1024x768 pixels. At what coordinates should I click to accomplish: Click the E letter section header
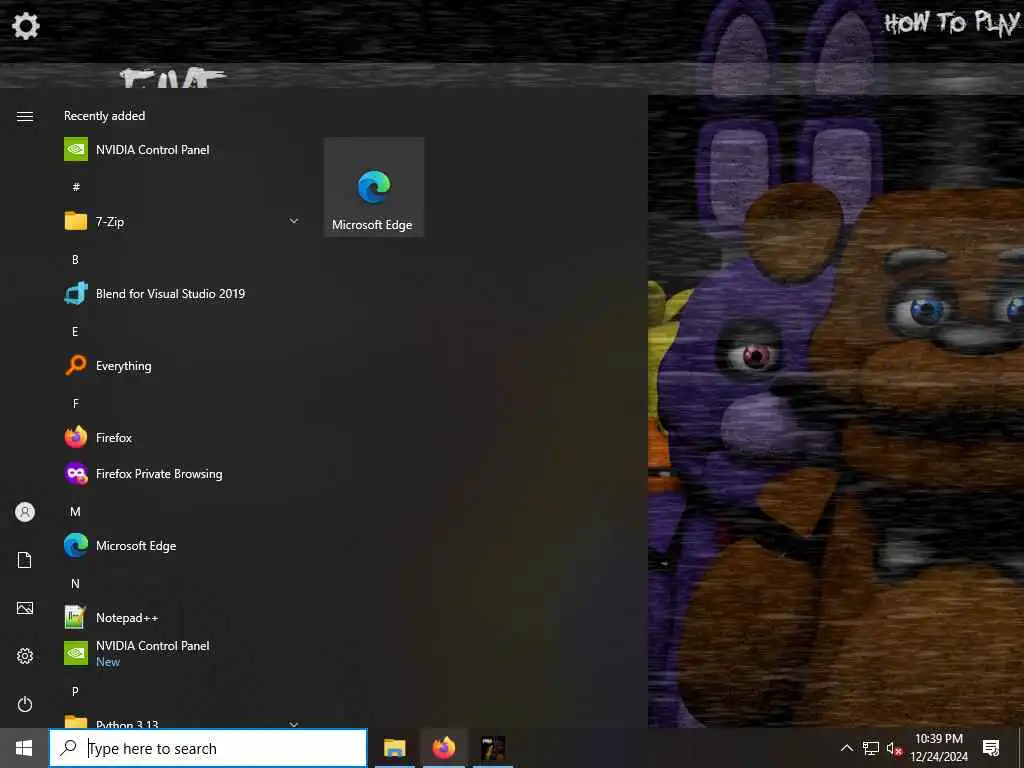[75, 331]
